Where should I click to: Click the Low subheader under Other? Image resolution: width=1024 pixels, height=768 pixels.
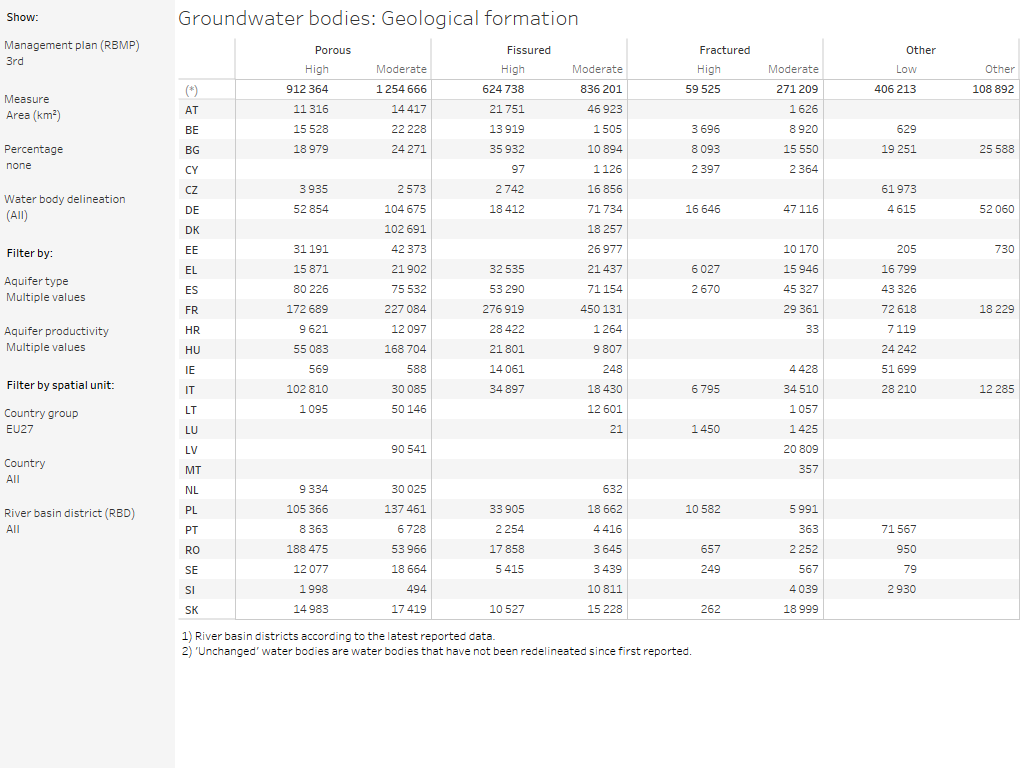[x=906, y=69]
